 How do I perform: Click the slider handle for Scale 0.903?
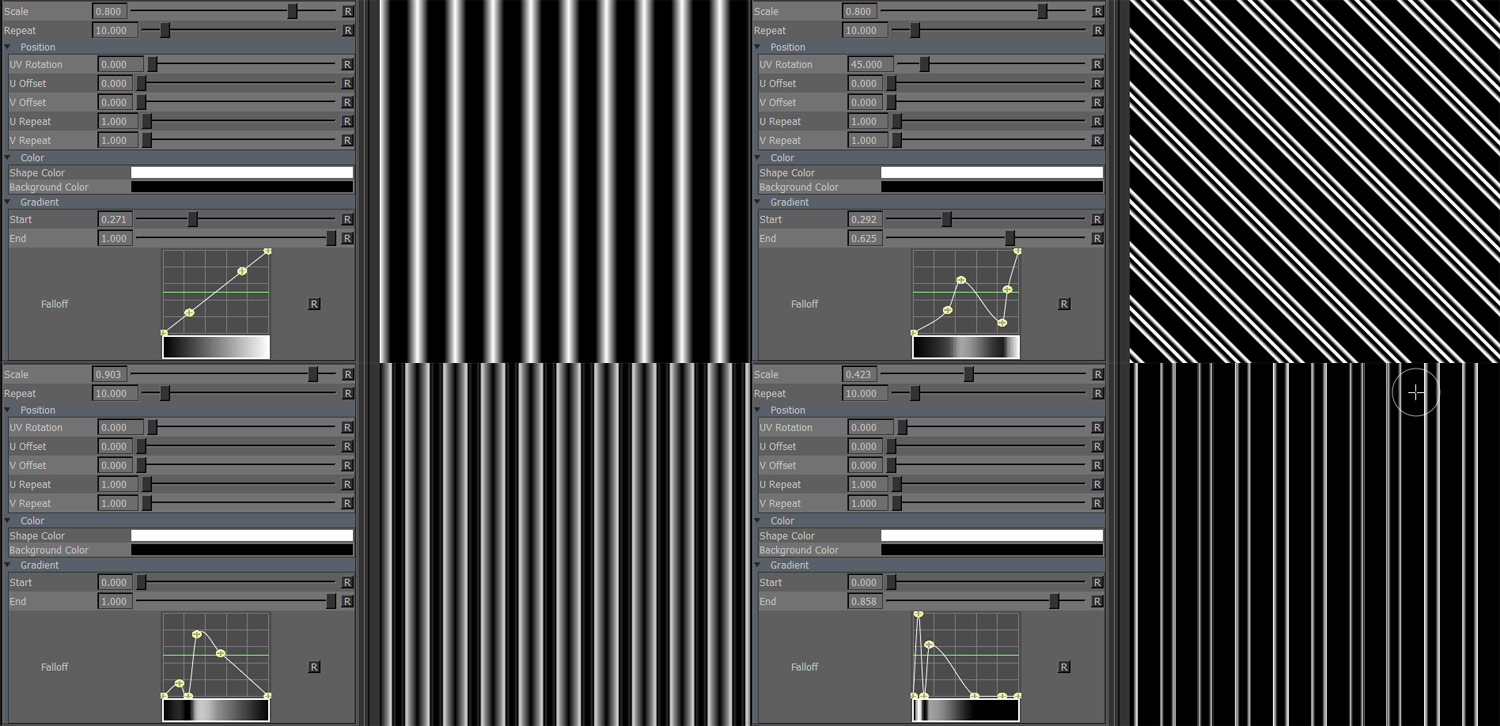pyautogui.click(x=313, y=374)
